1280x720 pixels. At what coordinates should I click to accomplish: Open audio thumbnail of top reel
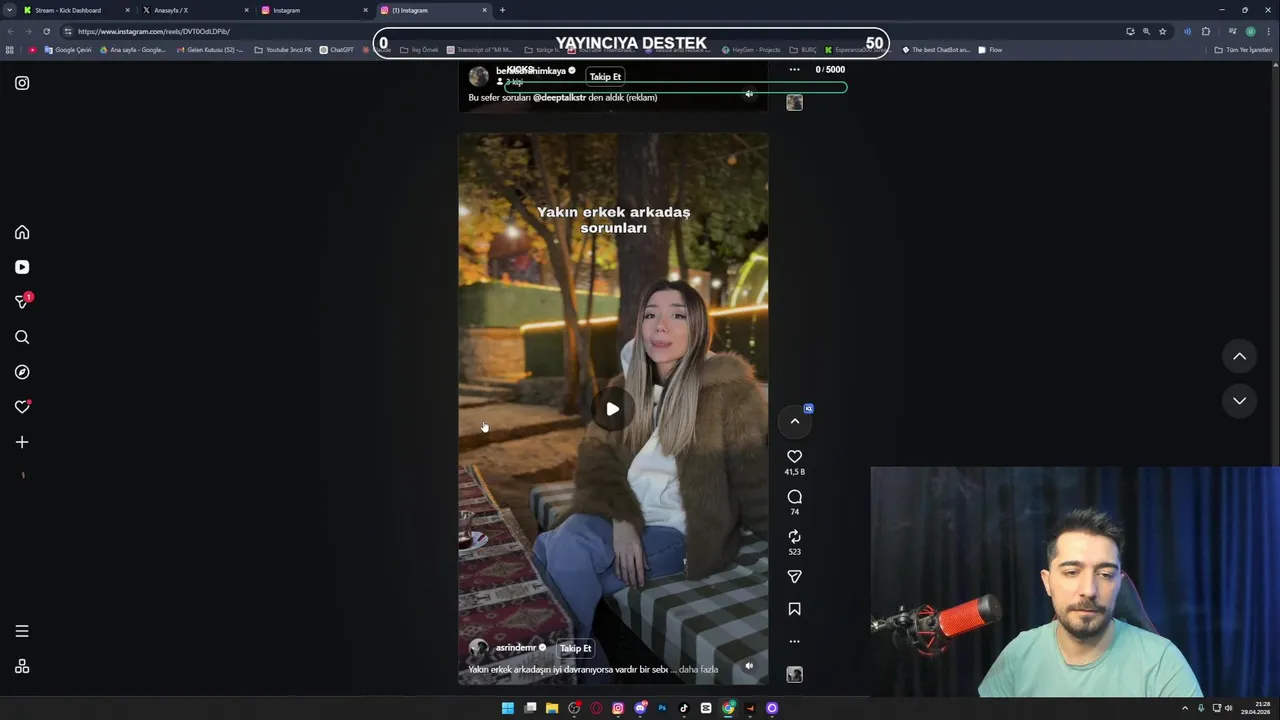pos(794,102)
